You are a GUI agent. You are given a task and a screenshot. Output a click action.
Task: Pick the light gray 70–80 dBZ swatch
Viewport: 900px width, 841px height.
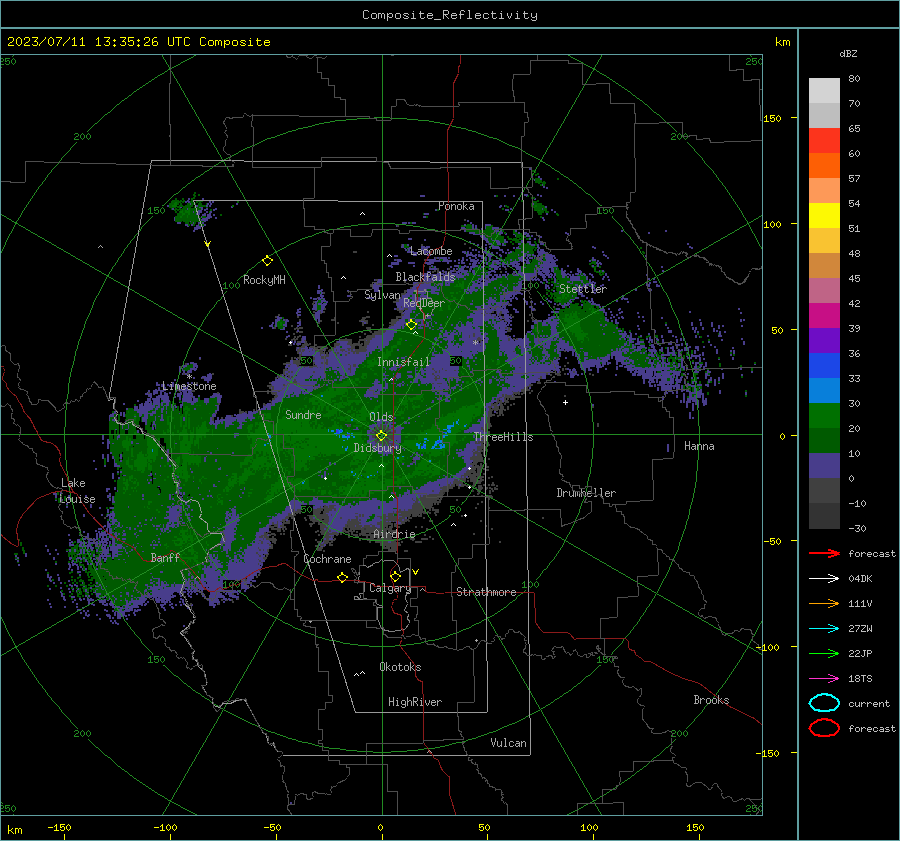(824, 91)
